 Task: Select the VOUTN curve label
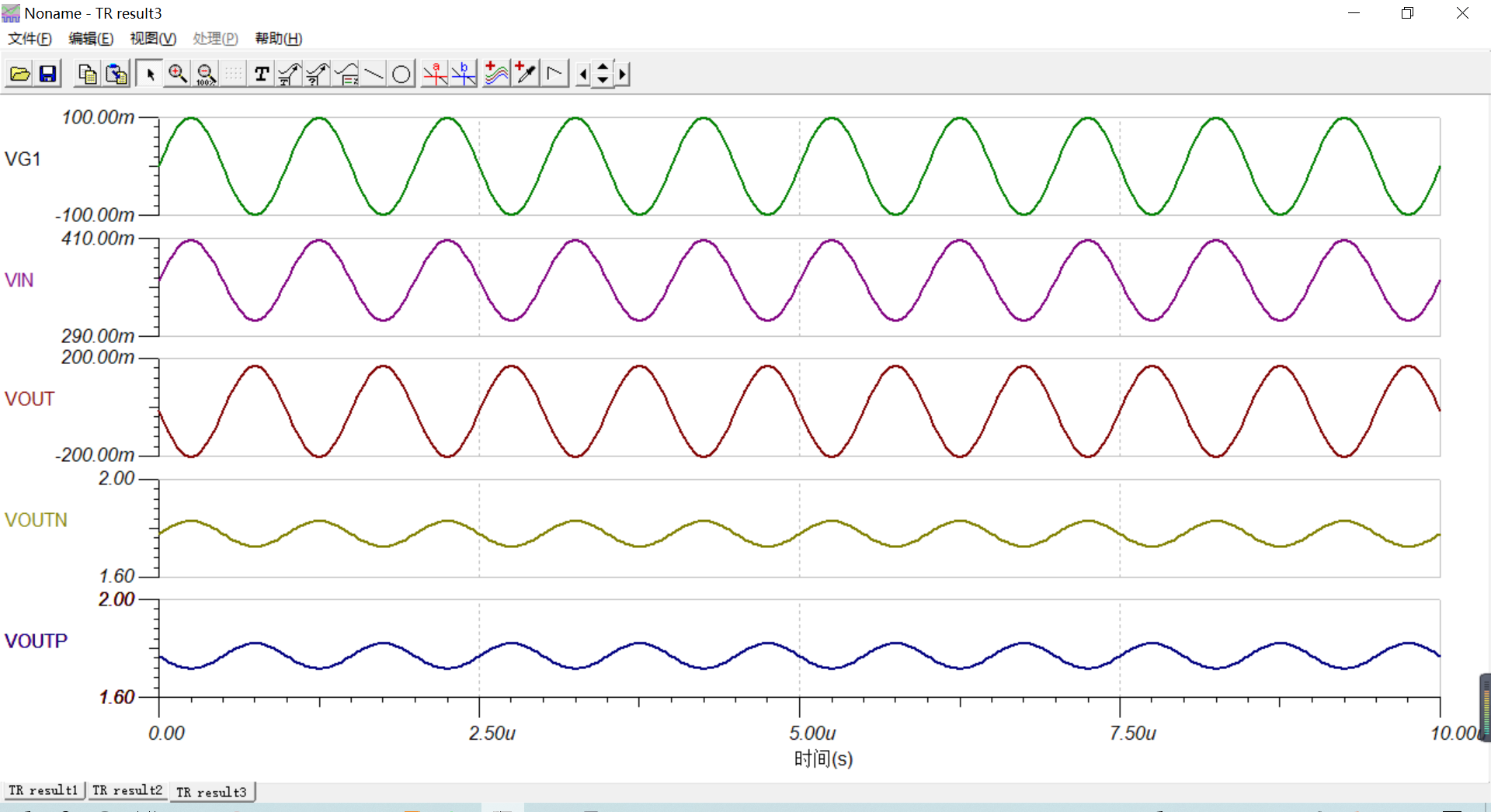click(36, 520)
